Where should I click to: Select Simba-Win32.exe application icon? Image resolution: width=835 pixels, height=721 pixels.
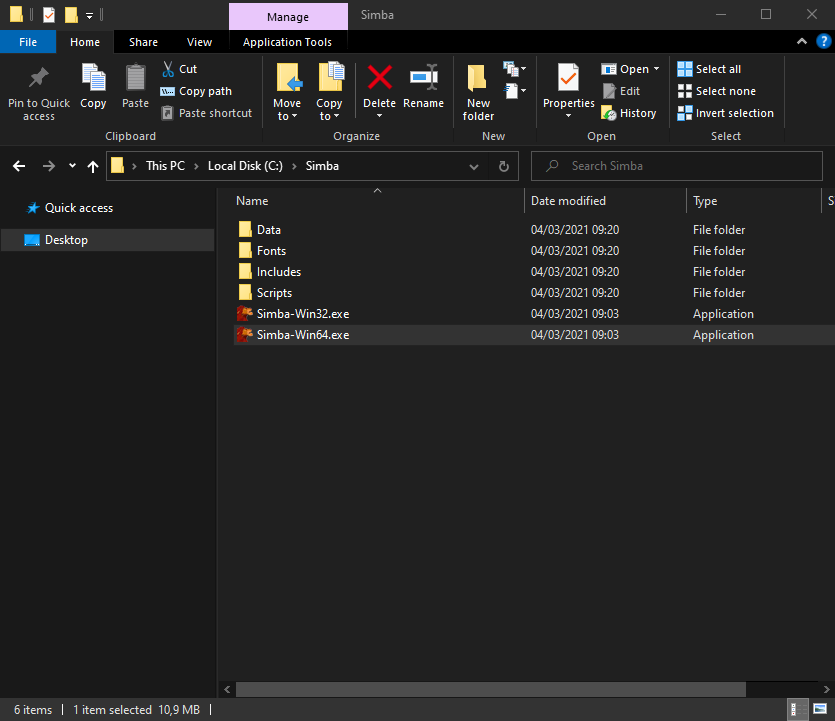click(244, 314)
